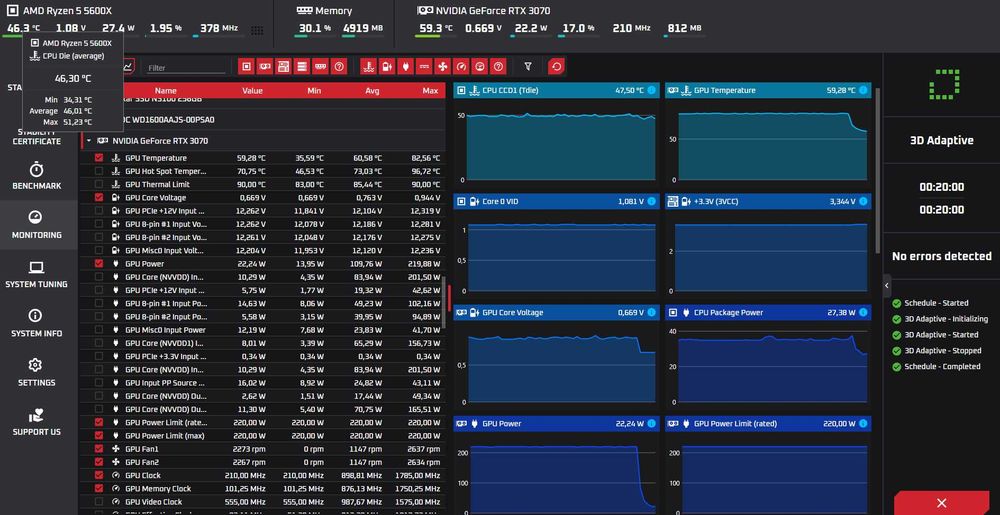This screenshot has width=1000, height=515.
Task: Click the GPU Clock row name
Action: pos(143,475)
